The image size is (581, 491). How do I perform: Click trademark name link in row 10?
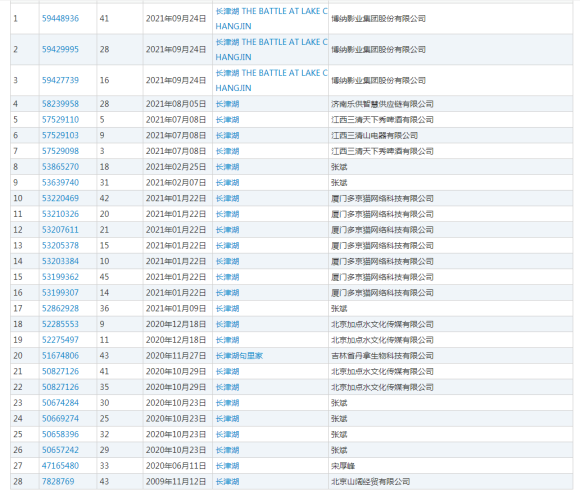pyautogui.click(x=228, y=198)
